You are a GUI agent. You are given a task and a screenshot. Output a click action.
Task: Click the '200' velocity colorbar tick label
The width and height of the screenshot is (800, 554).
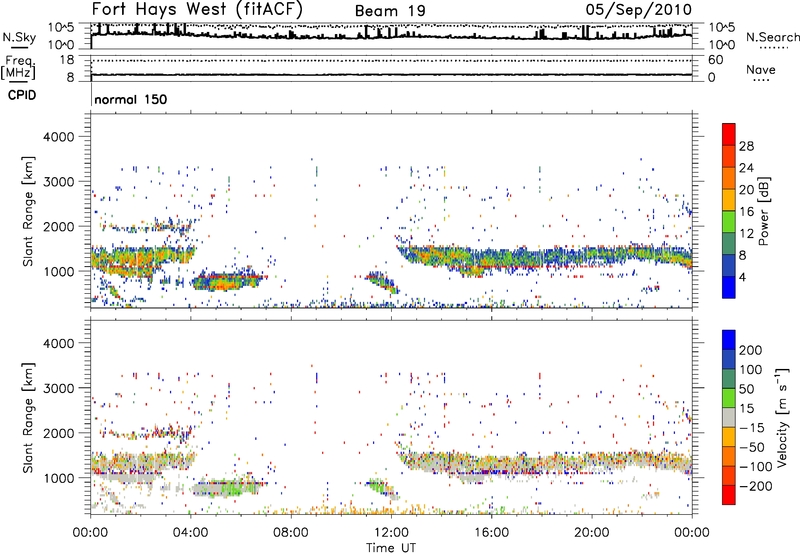[x=751, y=350]
